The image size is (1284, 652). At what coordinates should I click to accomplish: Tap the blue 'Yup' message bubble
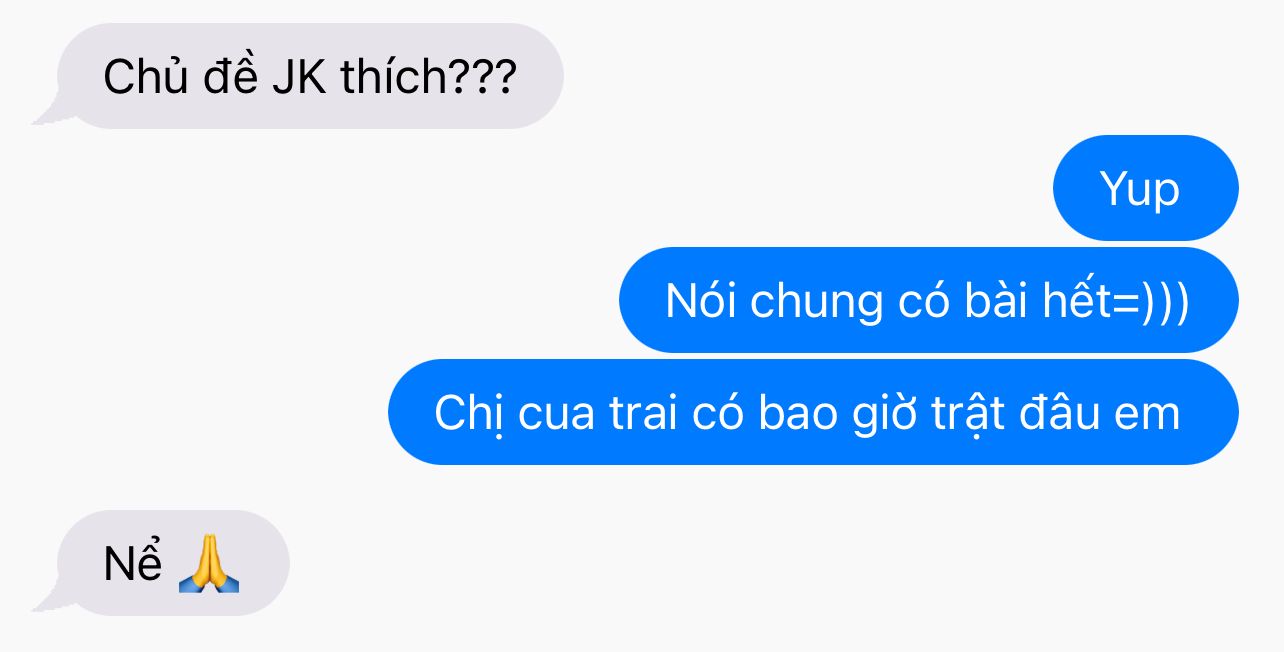pos(1145,188)
